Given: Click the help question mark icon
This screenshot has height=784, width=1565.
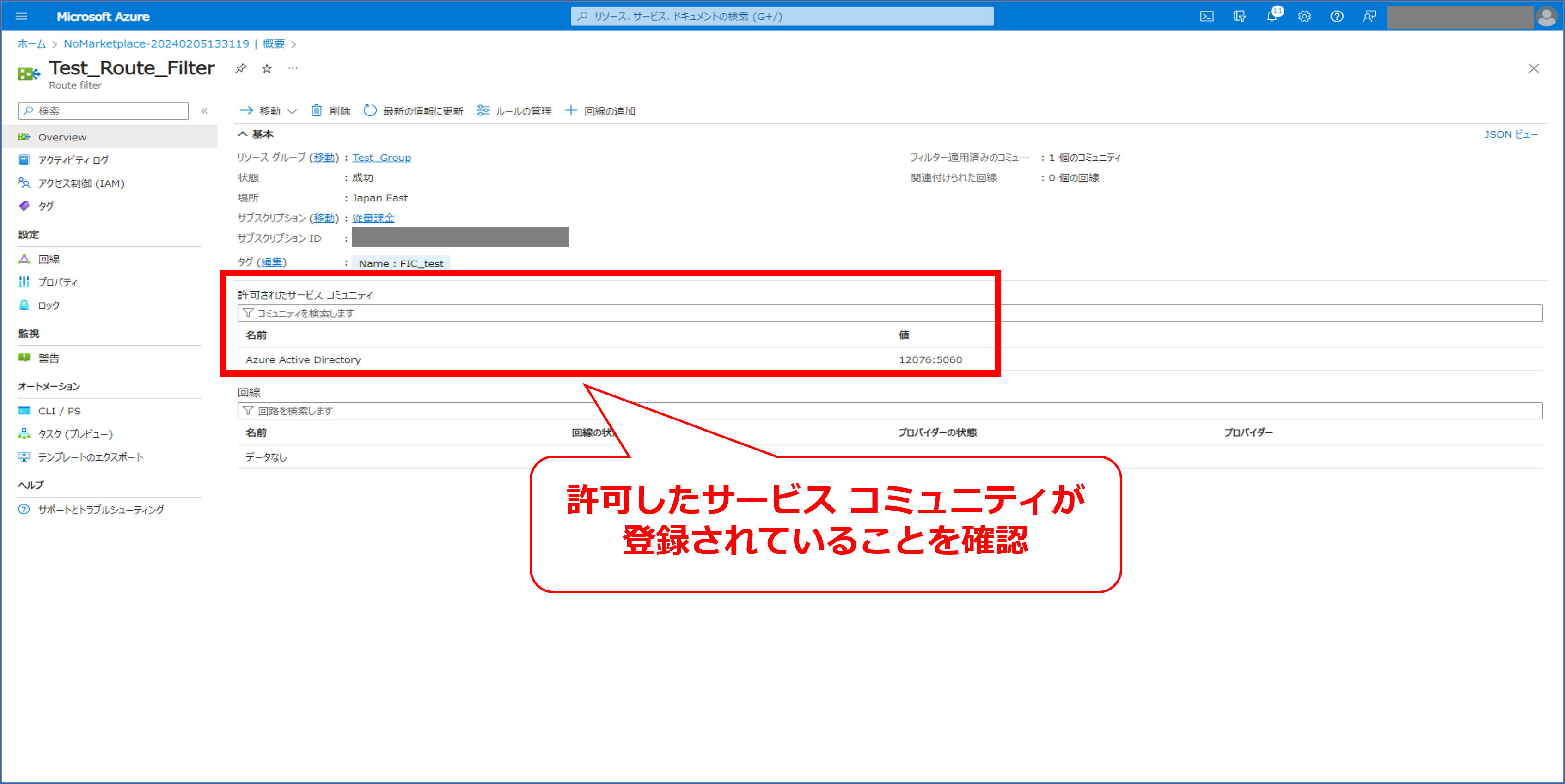Looking at the screenshot, I should pyautogui.click(x=1337, y=16).
